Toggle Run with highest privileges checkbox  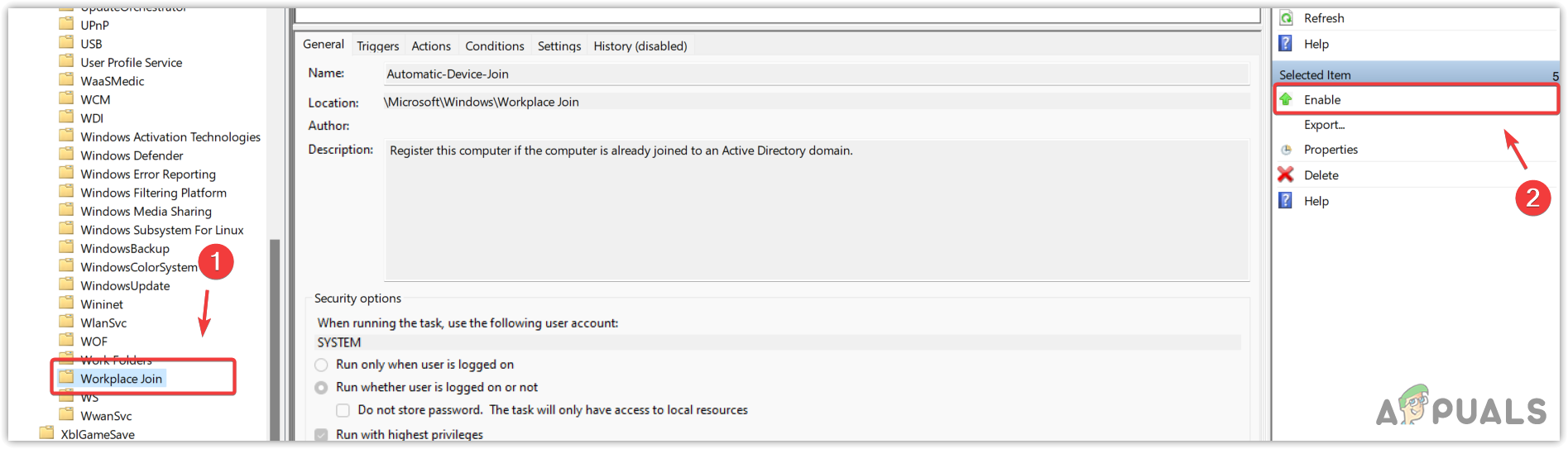click(x=321, y=434)
